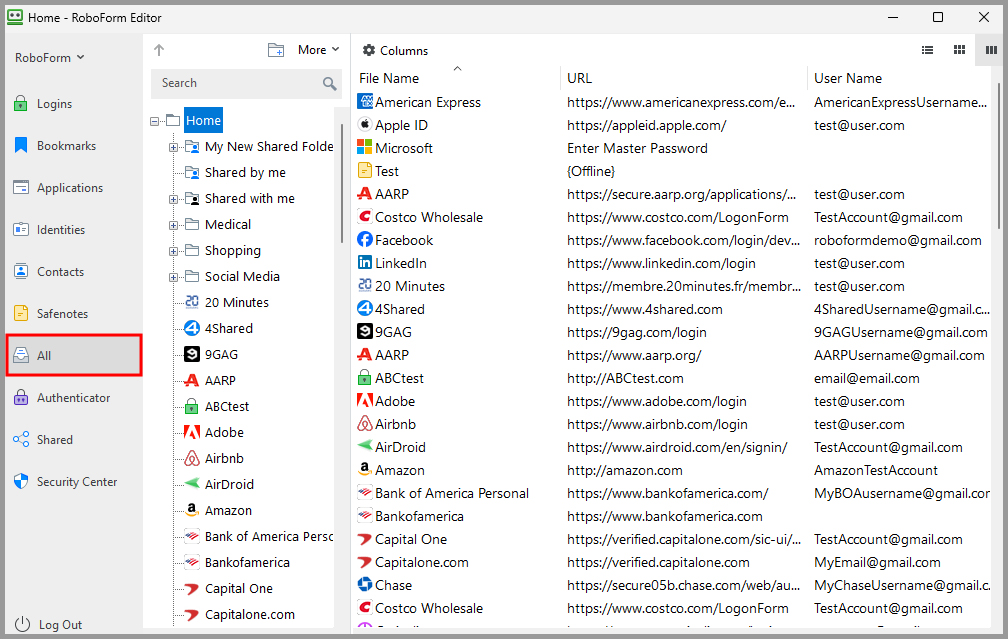Select the All inbox icon in sidebar
The width and height of the screenshot is (1008, 639).
tap(21, 355)
